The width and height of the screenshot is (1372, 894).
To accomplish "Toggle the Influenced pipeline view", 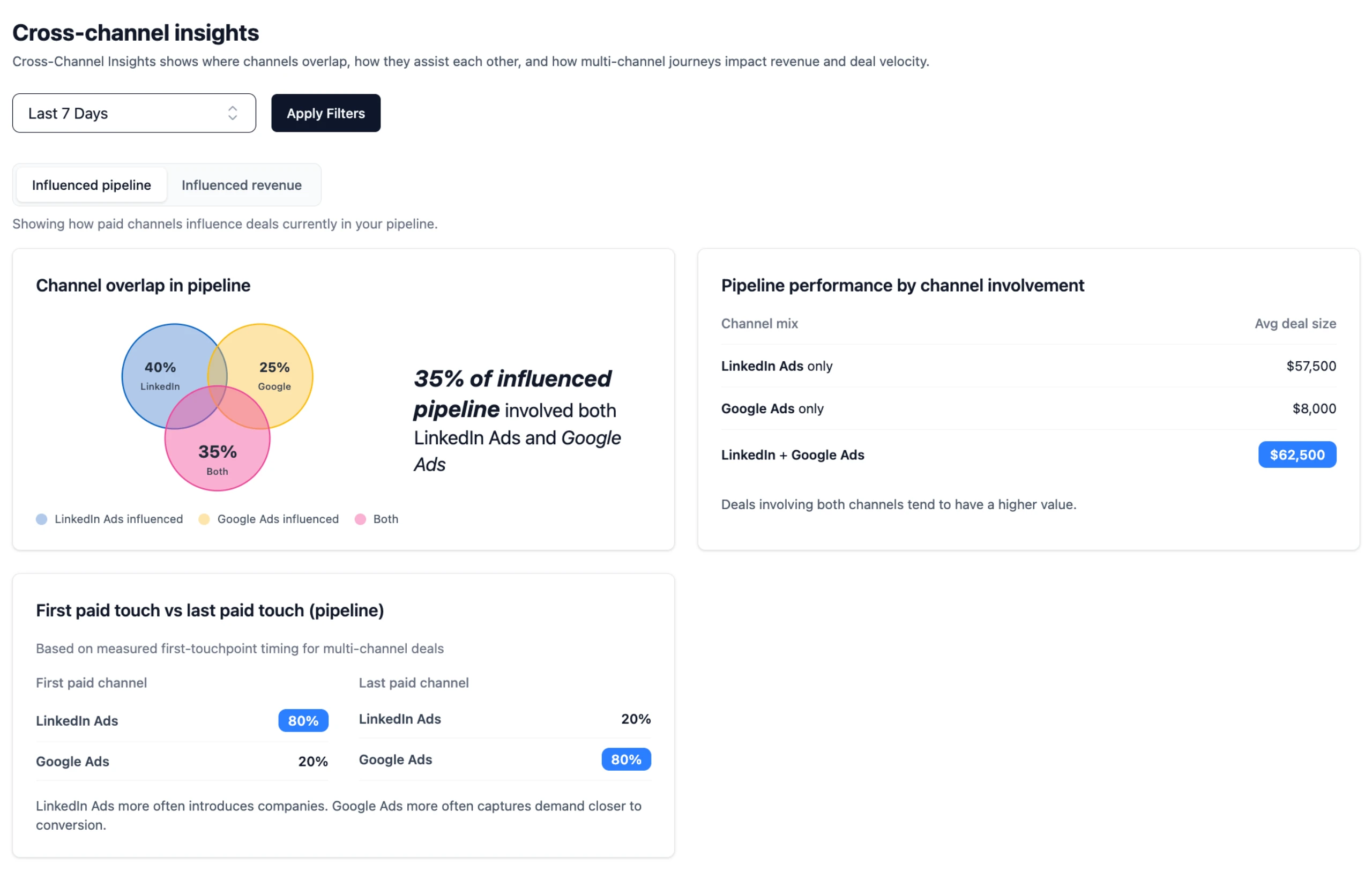I will [x=91, y=184].
